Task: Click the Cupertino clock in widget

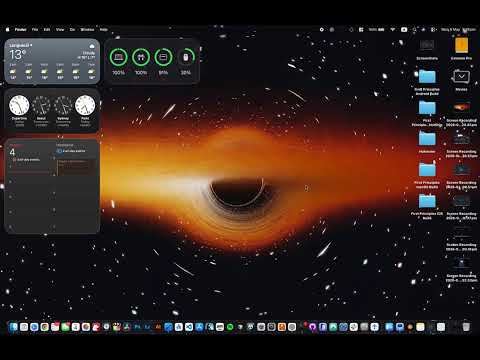Action: (x=19, y=105)
